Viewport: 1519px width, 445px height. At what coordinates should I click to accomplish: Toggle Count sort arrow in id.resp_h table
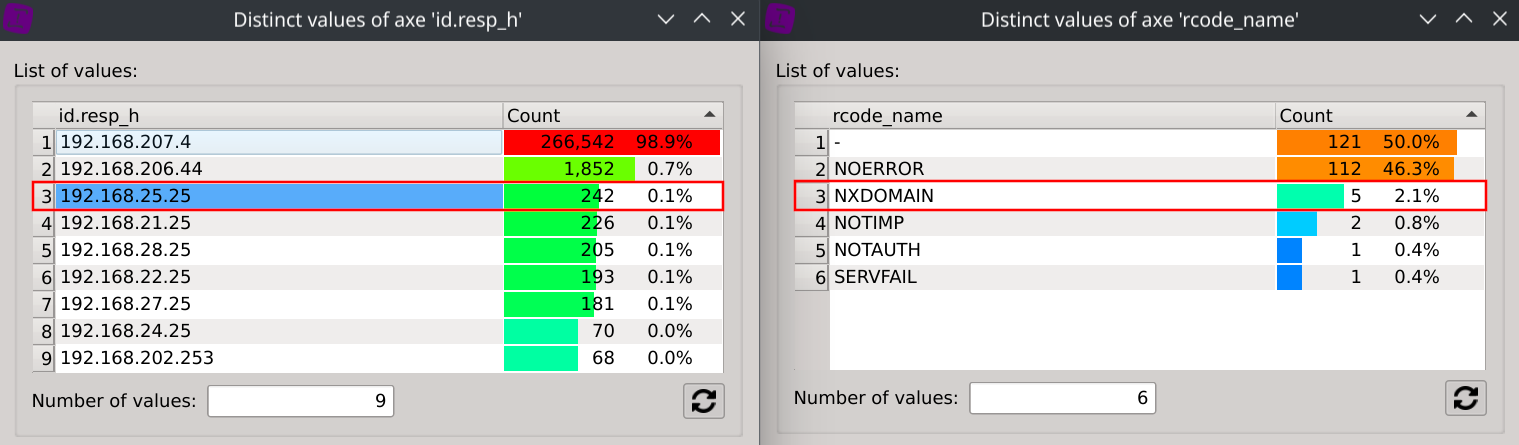pos(709,115)
